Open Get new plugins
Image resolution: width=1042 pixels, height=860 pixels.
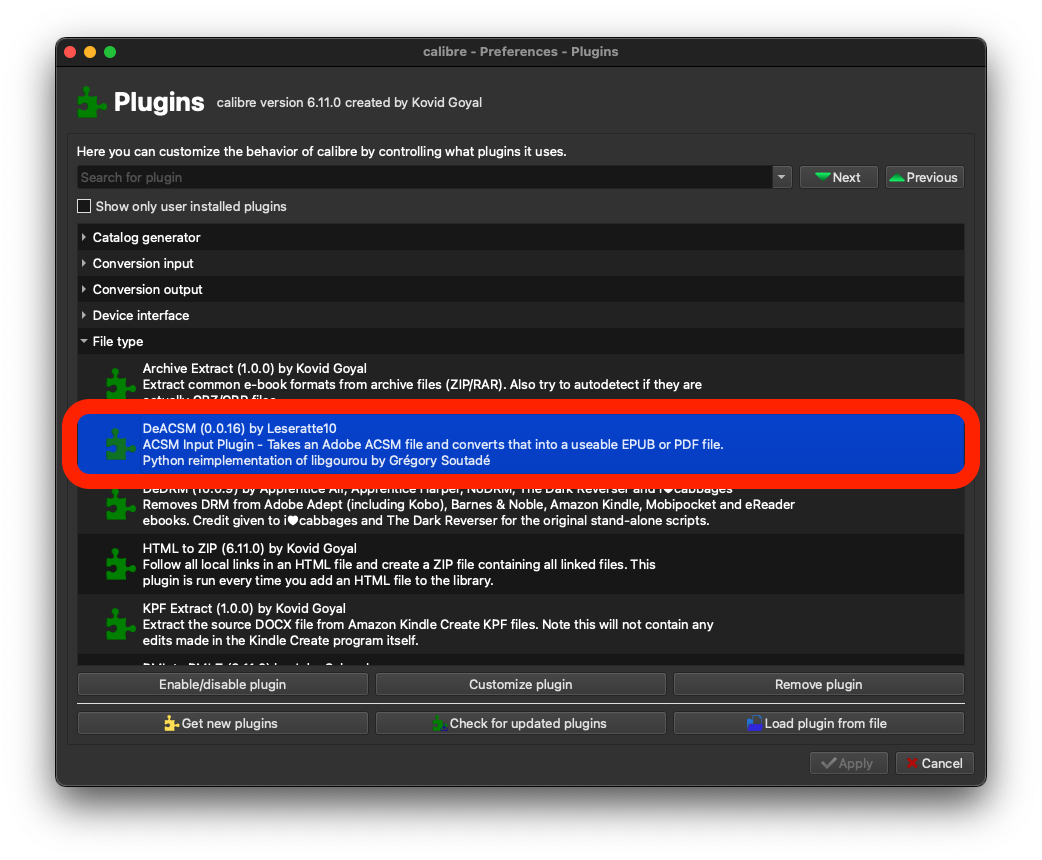coord(223,723)
